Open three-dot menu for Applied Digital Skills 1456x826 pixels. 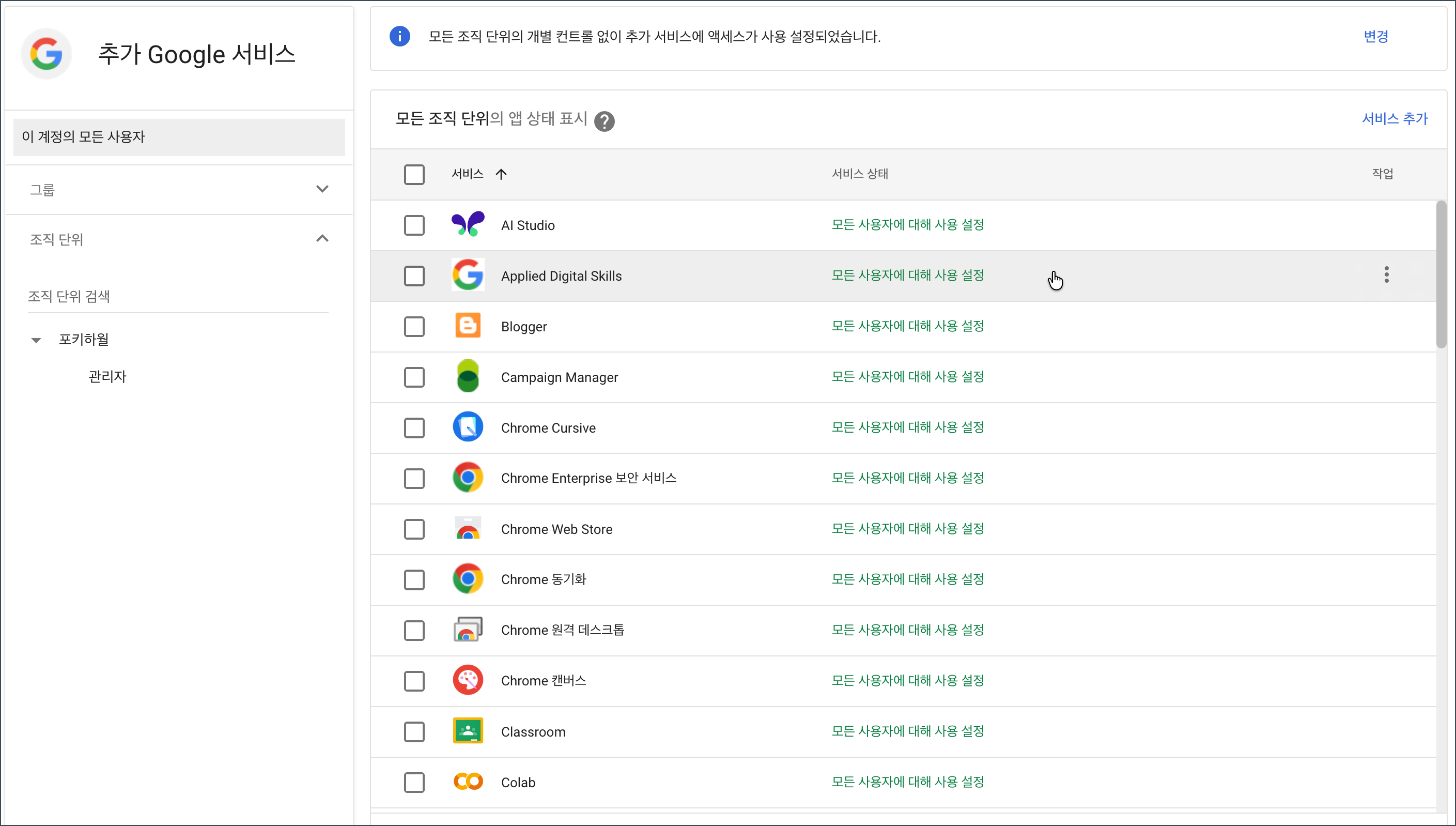(1386, 275)
